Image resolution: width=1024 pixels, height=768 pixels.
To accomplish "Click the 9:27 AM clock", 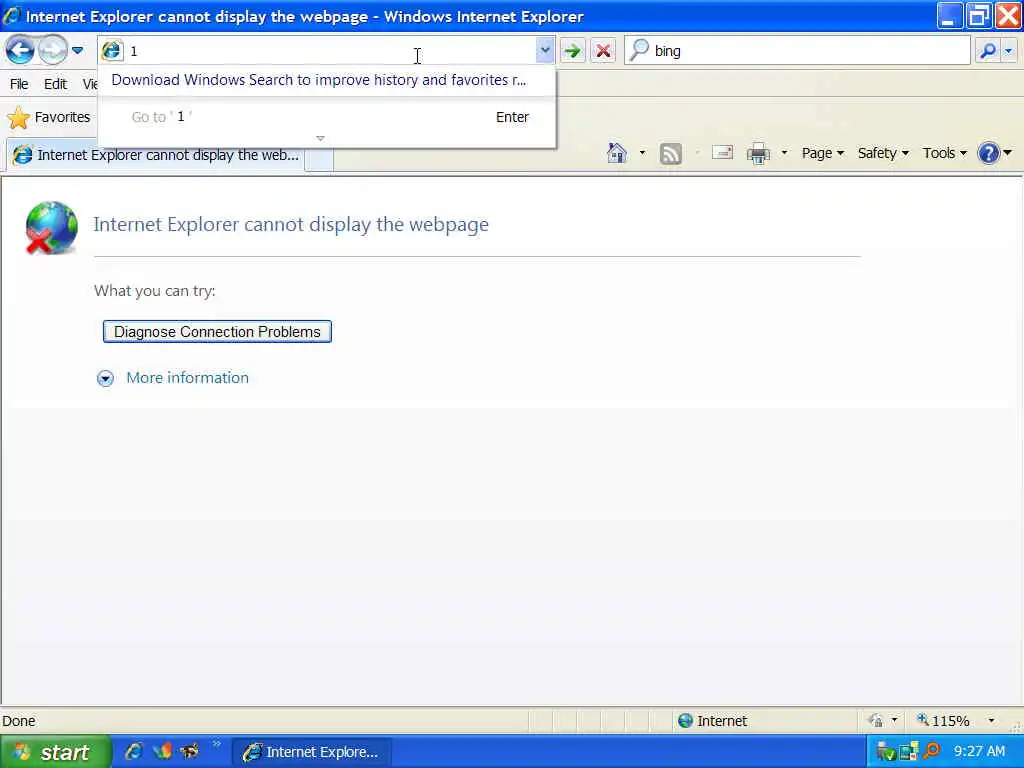I will coord(979,752).
